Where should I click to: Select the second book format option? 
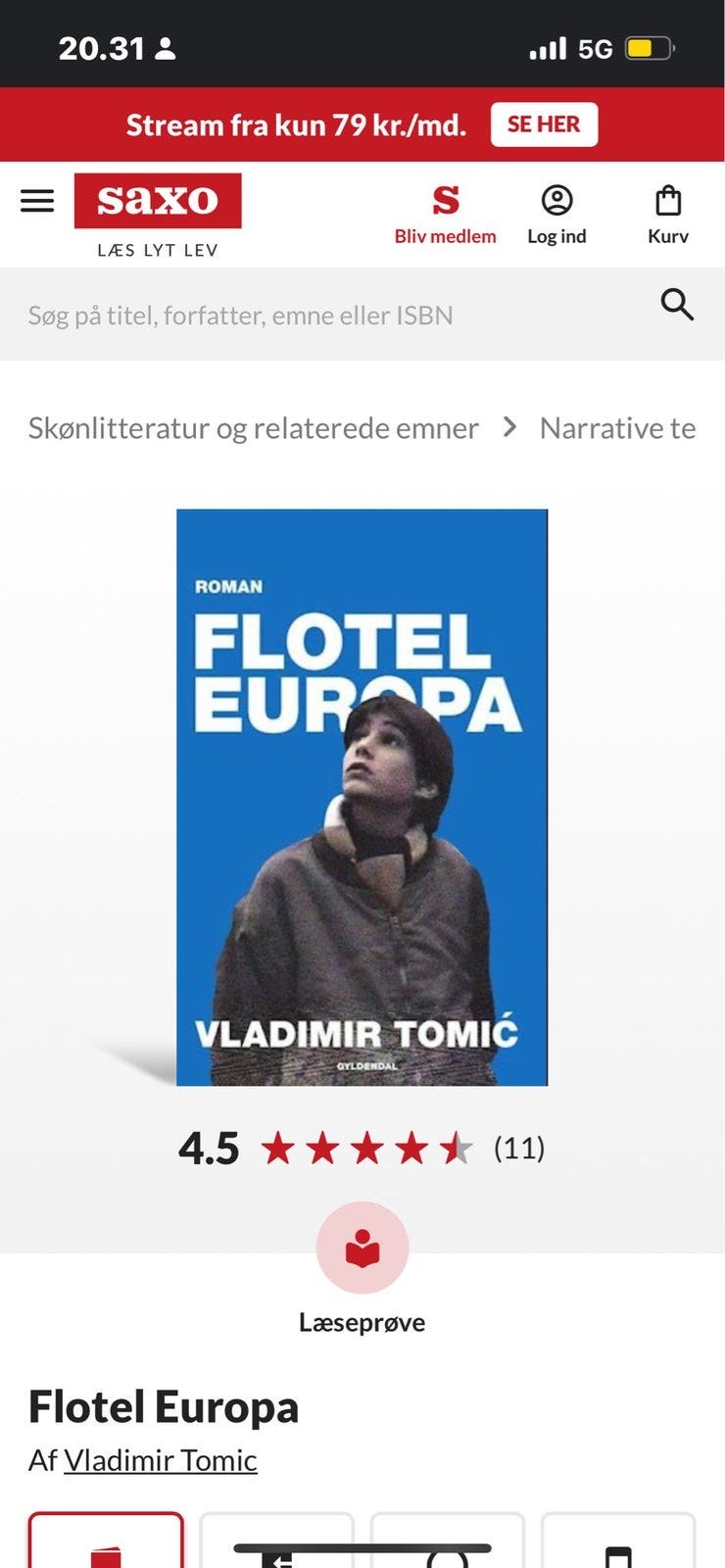tap(276, 1540)
